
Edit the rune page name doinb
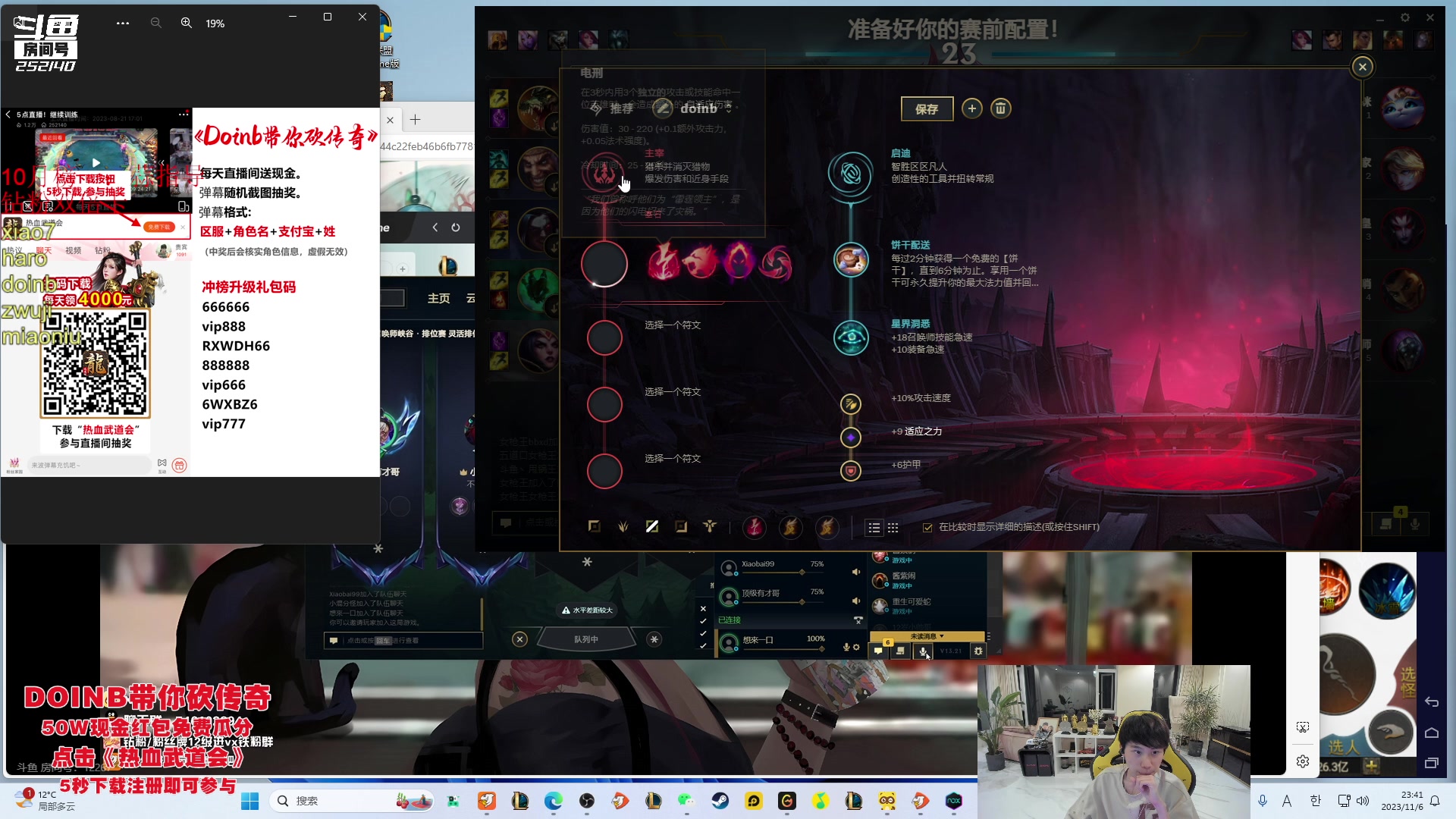click(x=662, y=108)
